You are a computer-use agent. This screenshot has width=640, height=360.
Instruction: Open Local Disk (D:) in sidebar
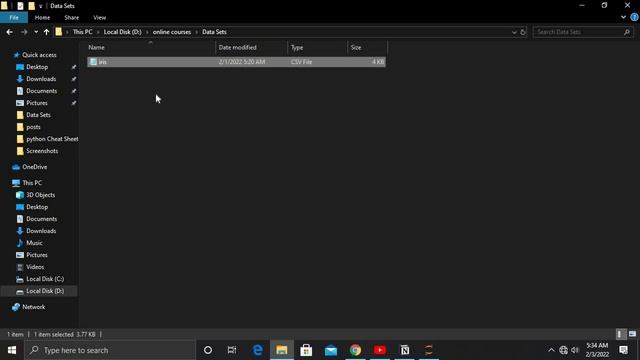click(x=45, y=291)
